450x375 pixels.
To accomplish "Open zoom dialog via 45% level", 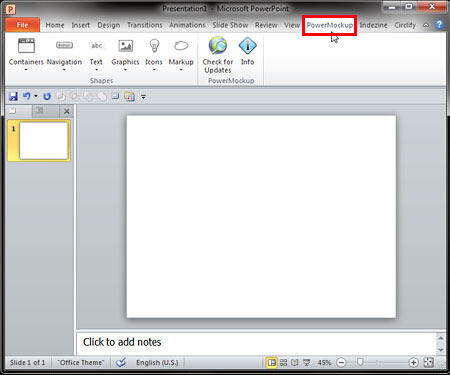I will tap(324, 363).
